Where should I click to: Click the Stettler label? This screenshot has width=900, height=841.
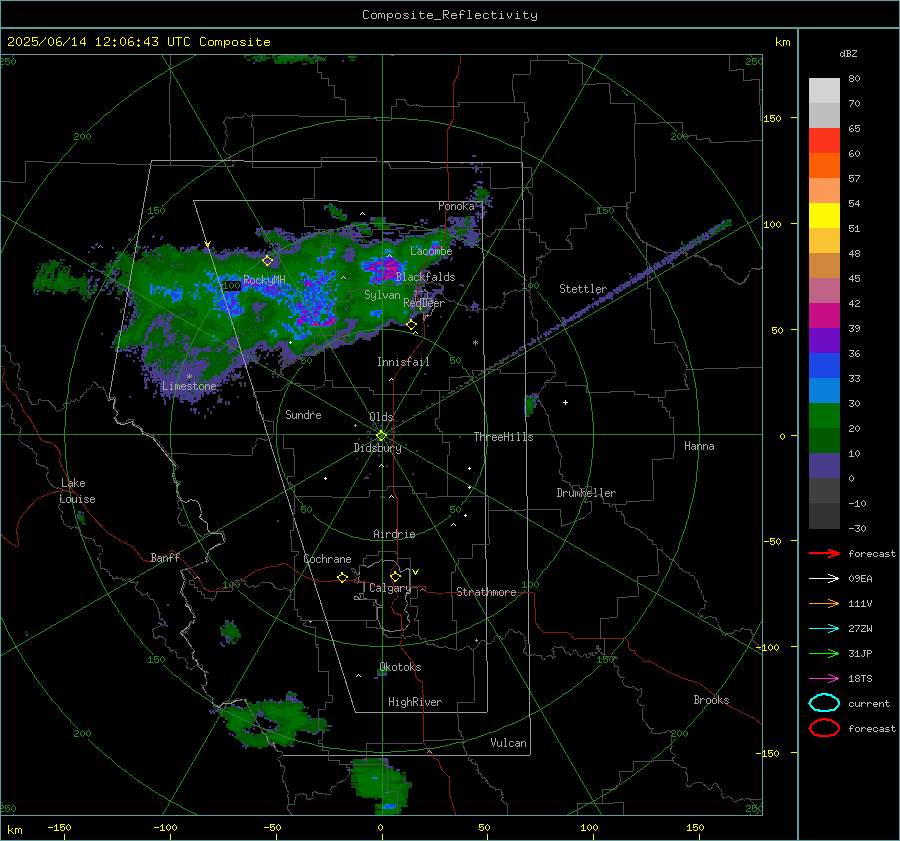click(x=583, y=289)
